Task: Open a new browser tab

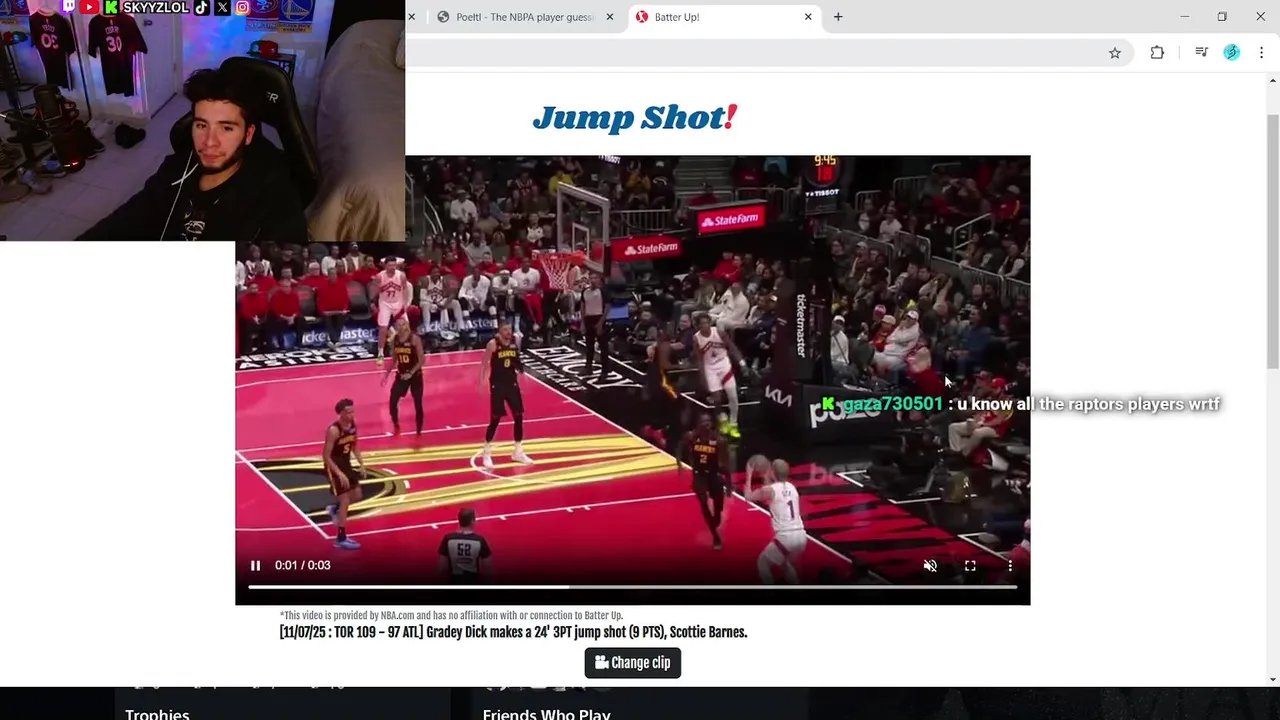Action: click(x=838, y=17)
